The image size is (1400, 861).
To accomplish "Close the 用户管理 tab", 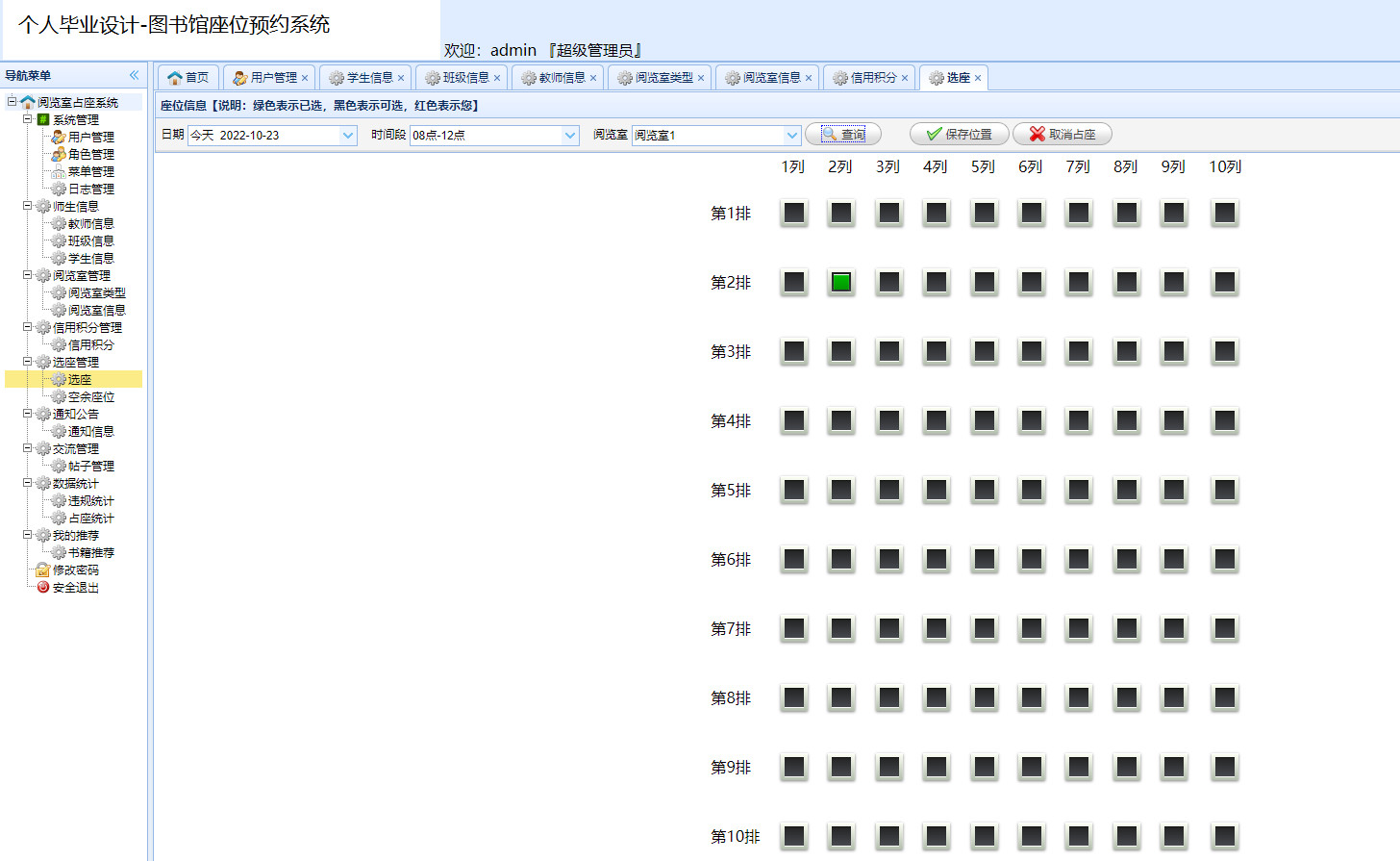I will [305, 78].
